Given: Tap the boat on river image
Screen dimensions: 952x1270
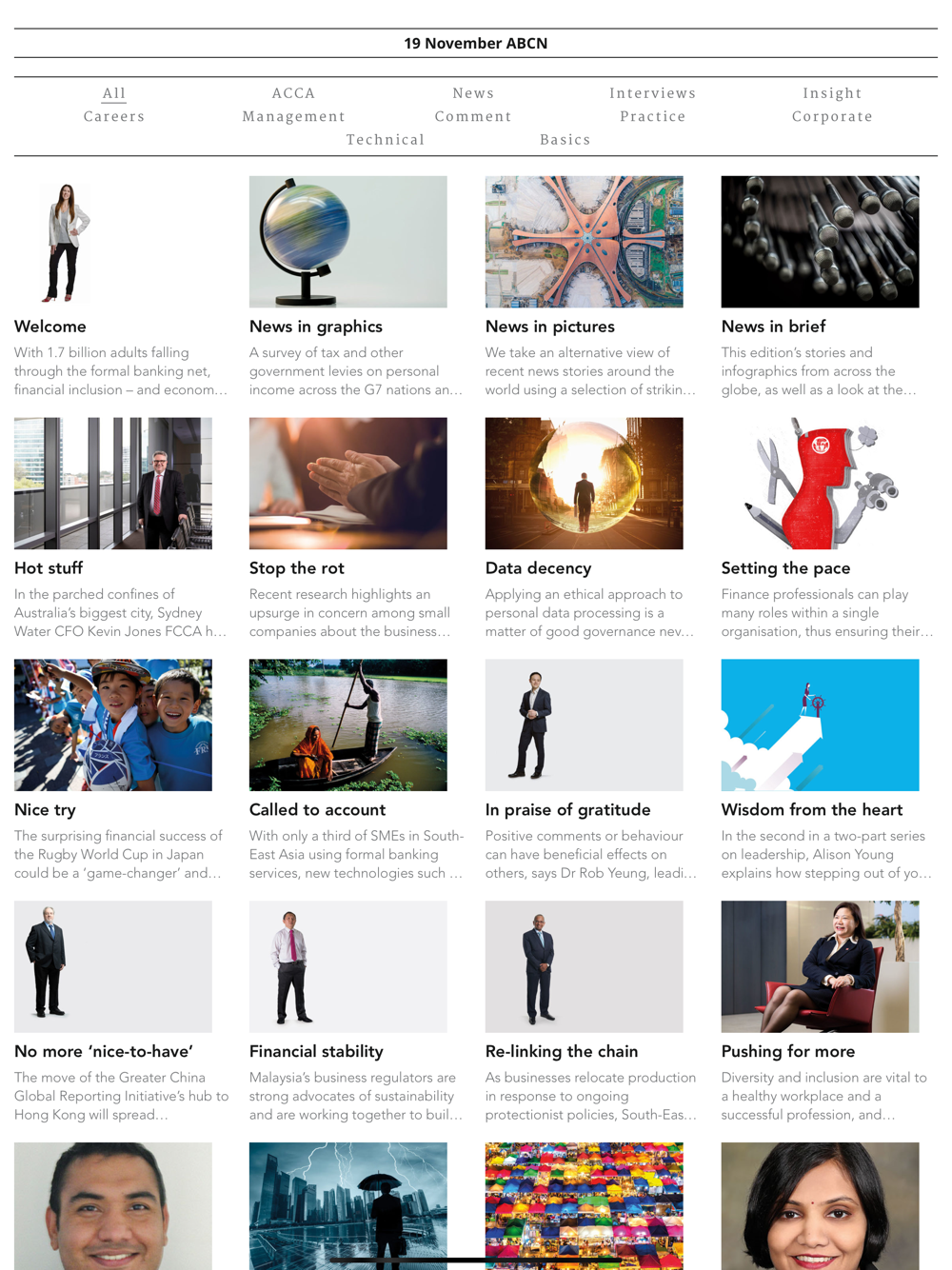Looking at the screenshot, I should pyautogui.click(x=348, y=725).
